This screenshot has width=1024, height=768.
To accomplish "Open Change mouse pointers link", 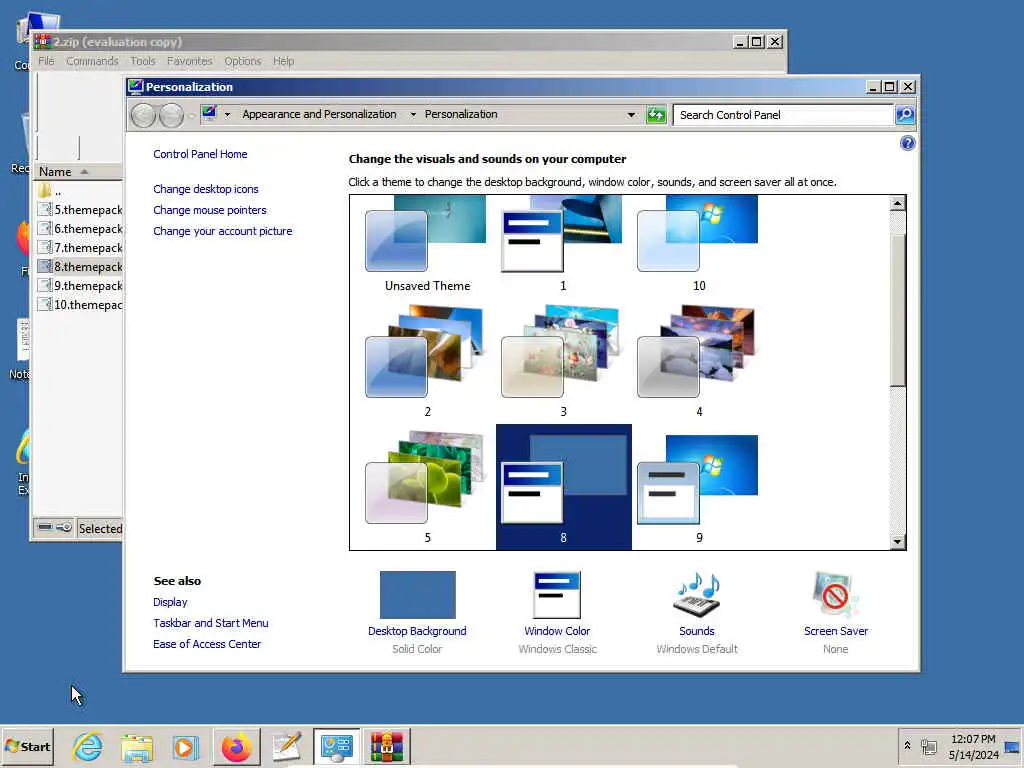I will tap(210, 210).
